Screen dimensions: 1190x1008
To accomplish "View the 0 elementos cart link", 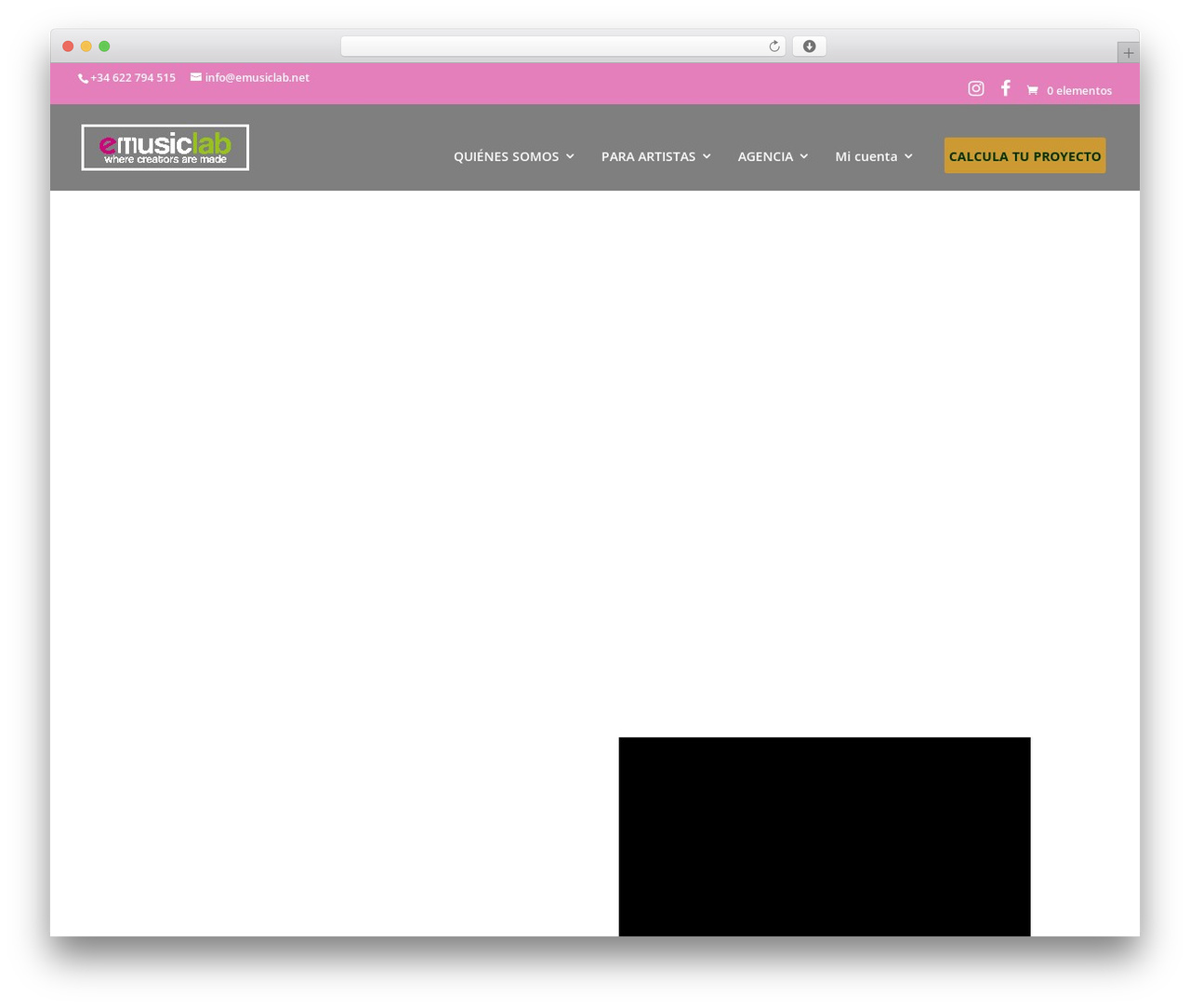I will tap(1079, 90).
